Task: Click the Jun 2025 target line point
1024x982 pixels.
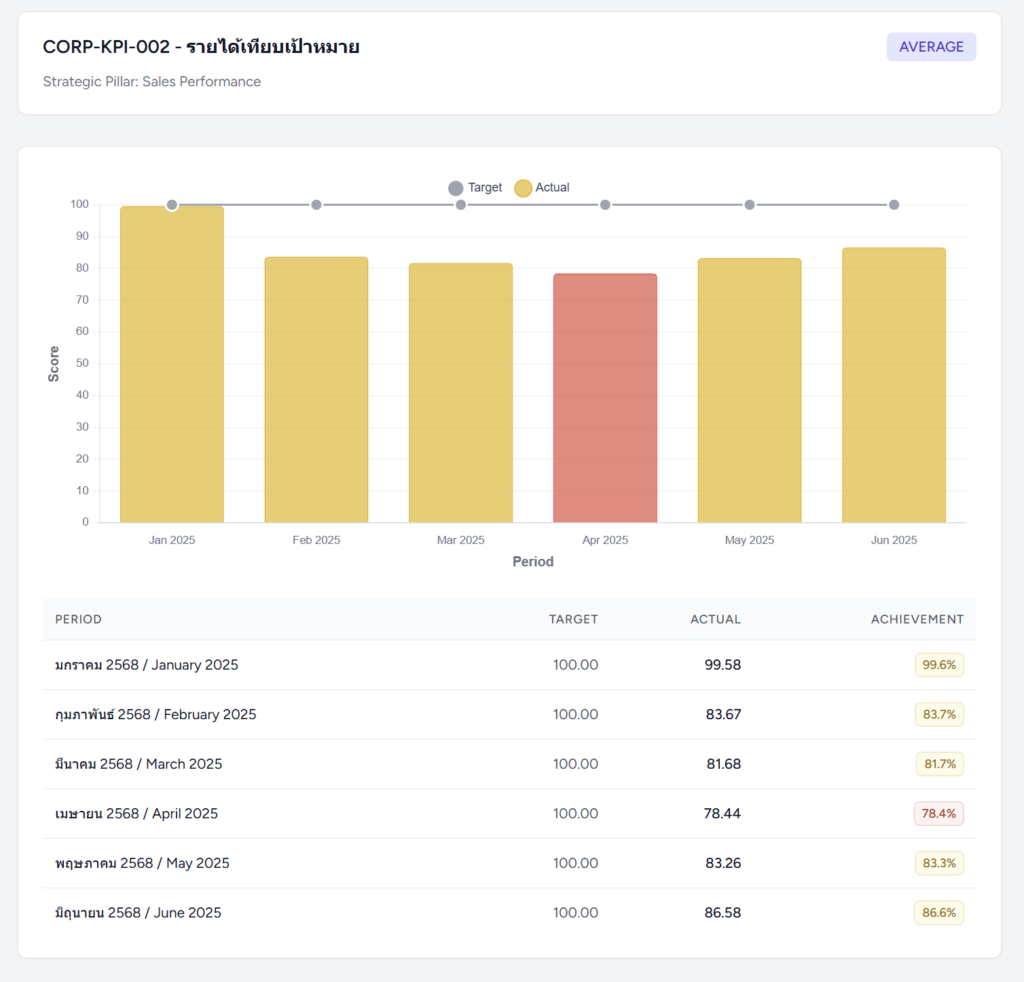Action: click(x=893, y=205)
